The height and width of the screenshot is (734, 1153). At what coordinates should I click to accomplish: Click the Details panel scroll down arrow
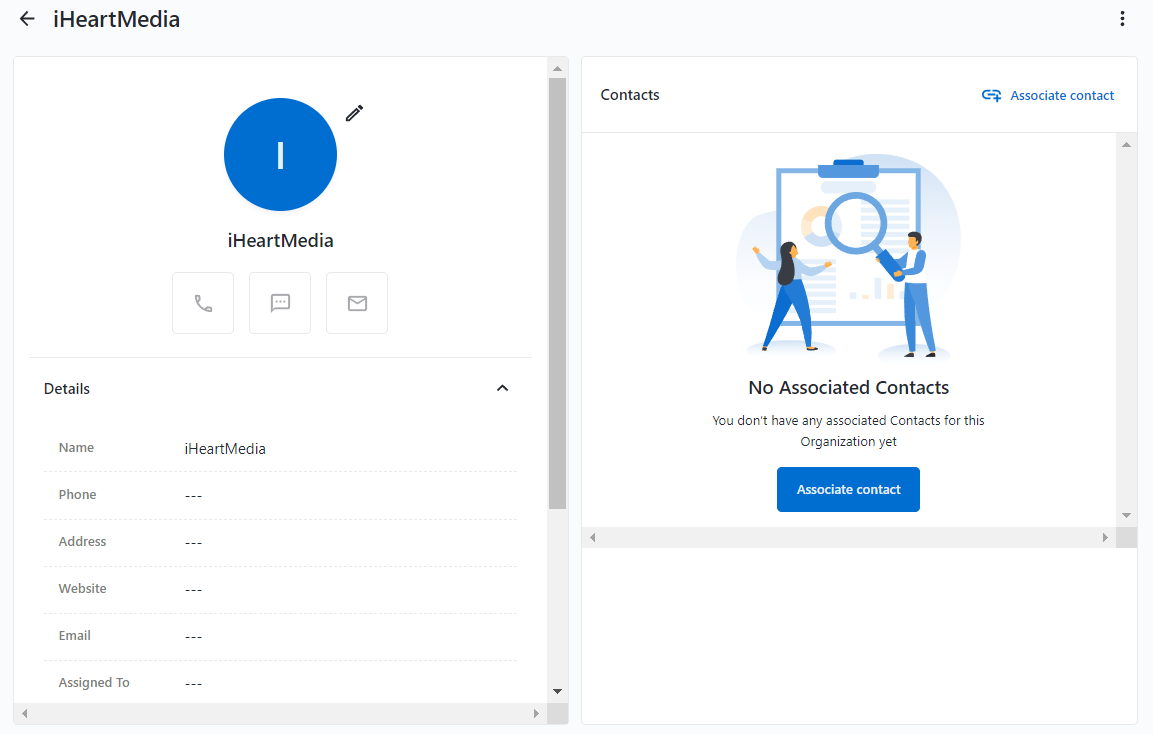coord(557,691)
